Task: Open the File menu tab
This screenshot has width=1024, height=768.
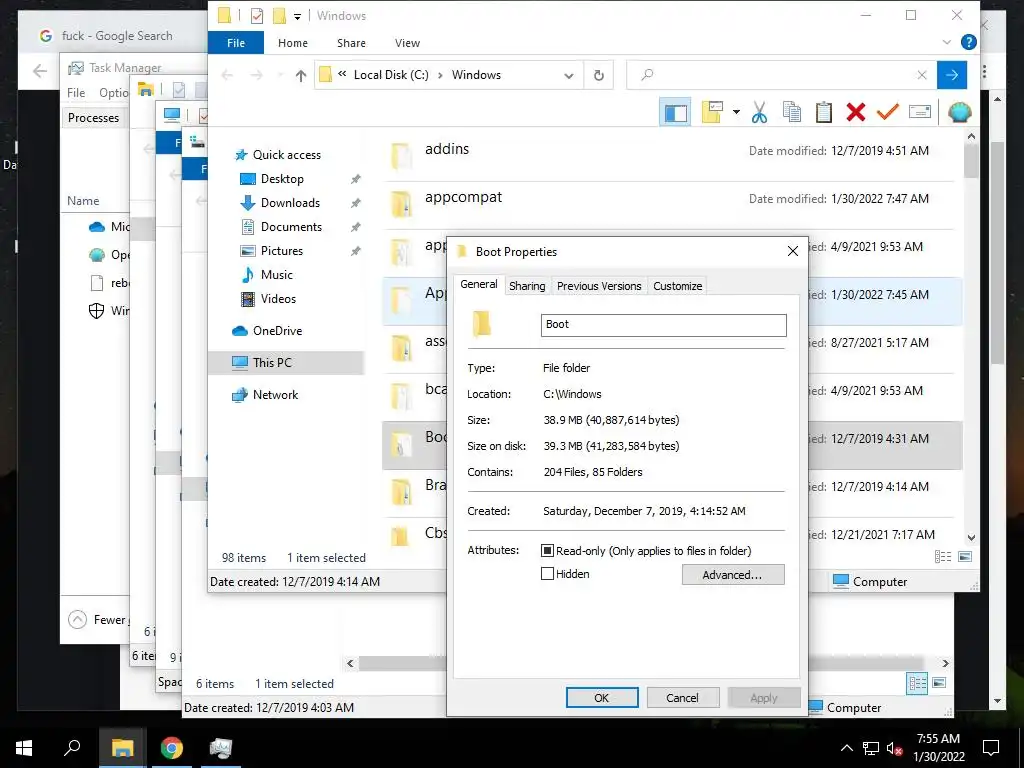Action: click(236, 43)
